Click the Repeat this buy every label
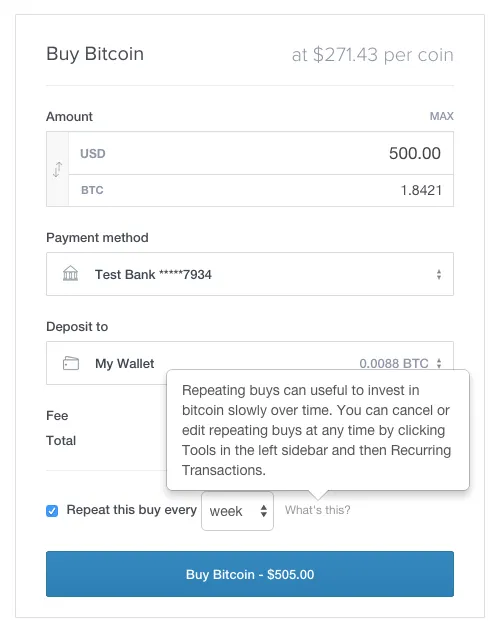The image size is (504, 639). pos(132,510)
